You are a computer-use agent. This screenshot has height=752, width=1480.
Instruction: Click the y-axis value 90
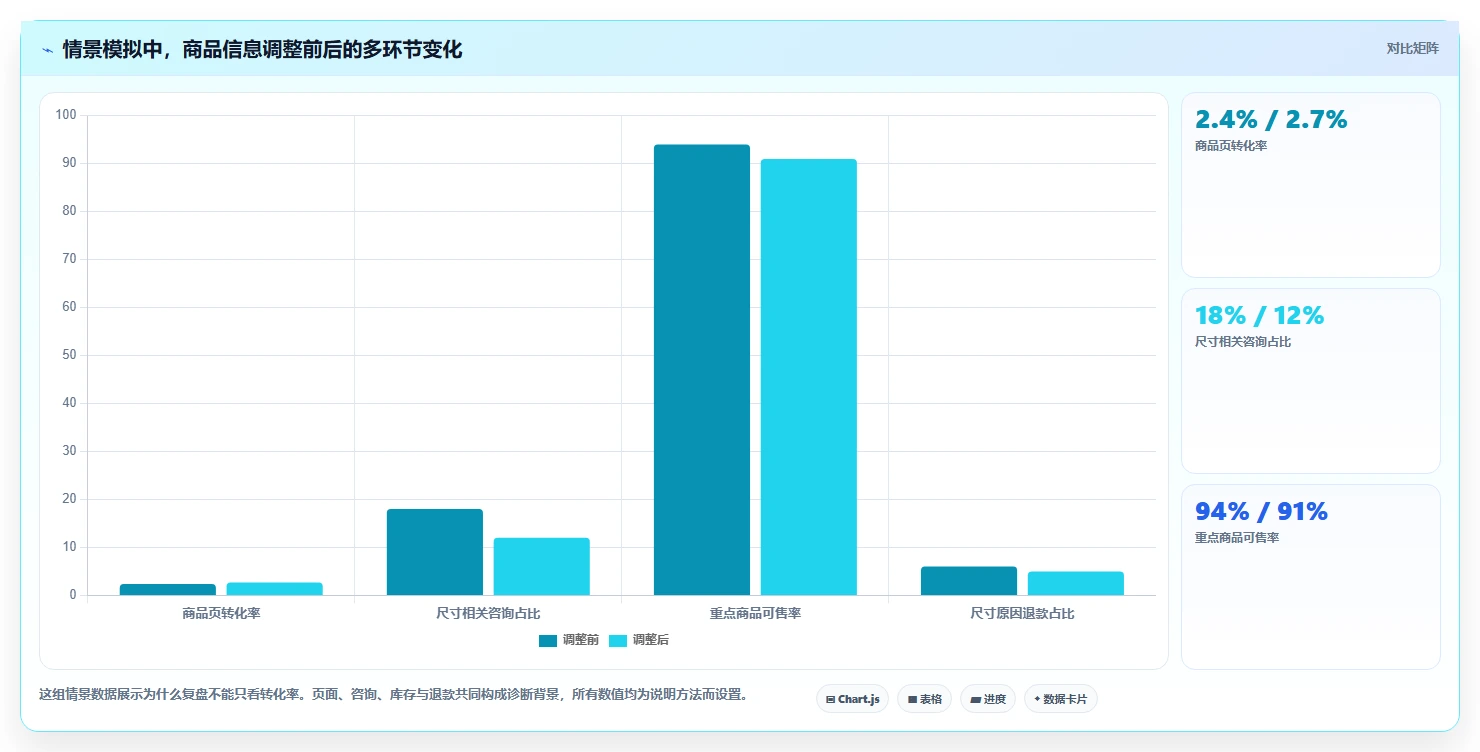(x=69, y=163)
